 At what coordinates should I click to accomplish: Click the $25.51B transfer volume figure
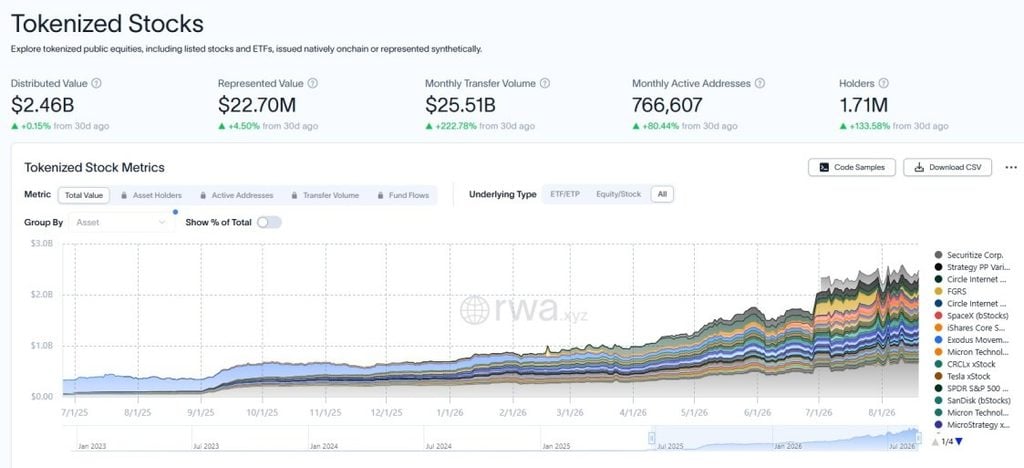pos(460,104)
